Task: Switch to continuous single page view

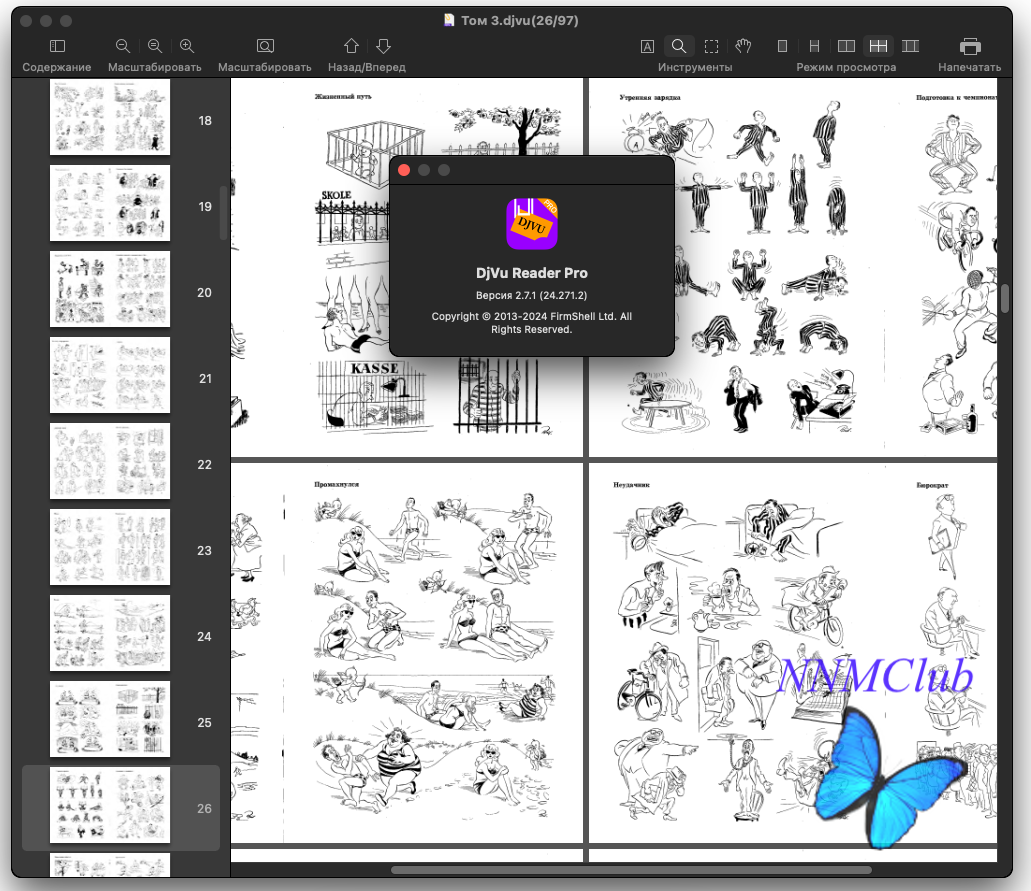Action: [x=814, y=46]
